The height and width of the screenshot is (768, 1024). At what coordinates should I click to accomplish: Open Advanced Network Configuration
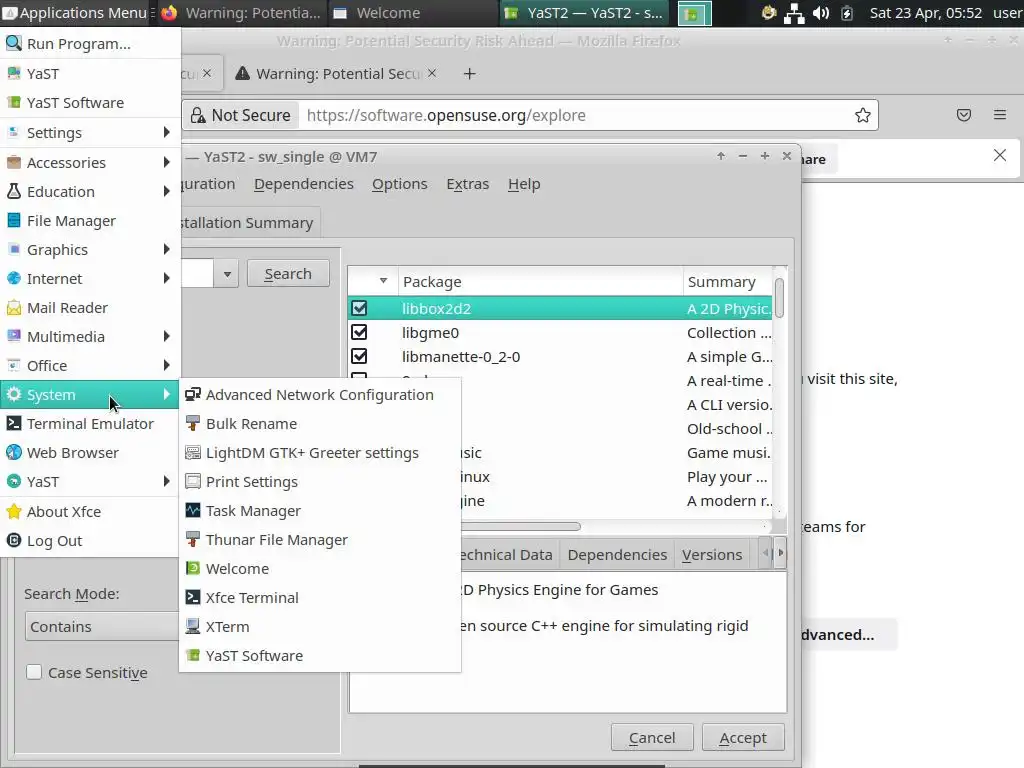click(x=320, y=394)
